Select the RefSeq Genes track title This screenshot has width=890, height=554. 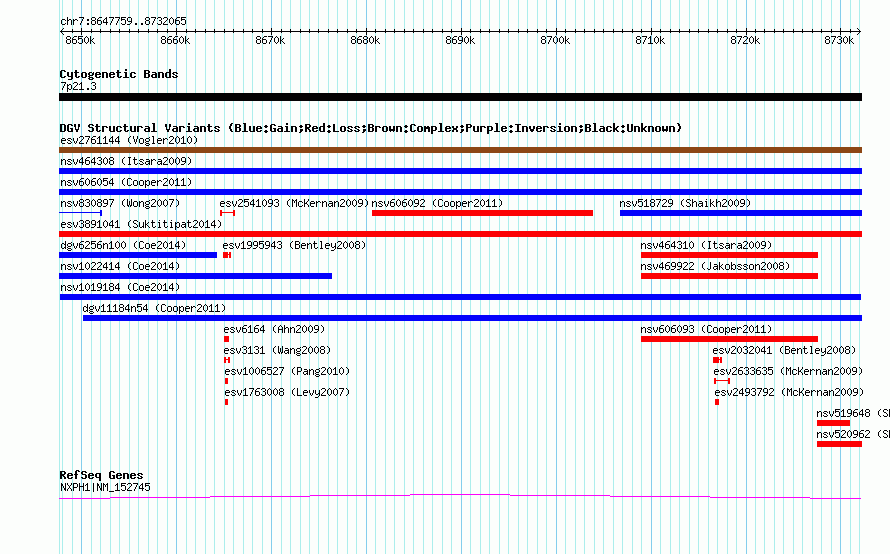[101, 475]
